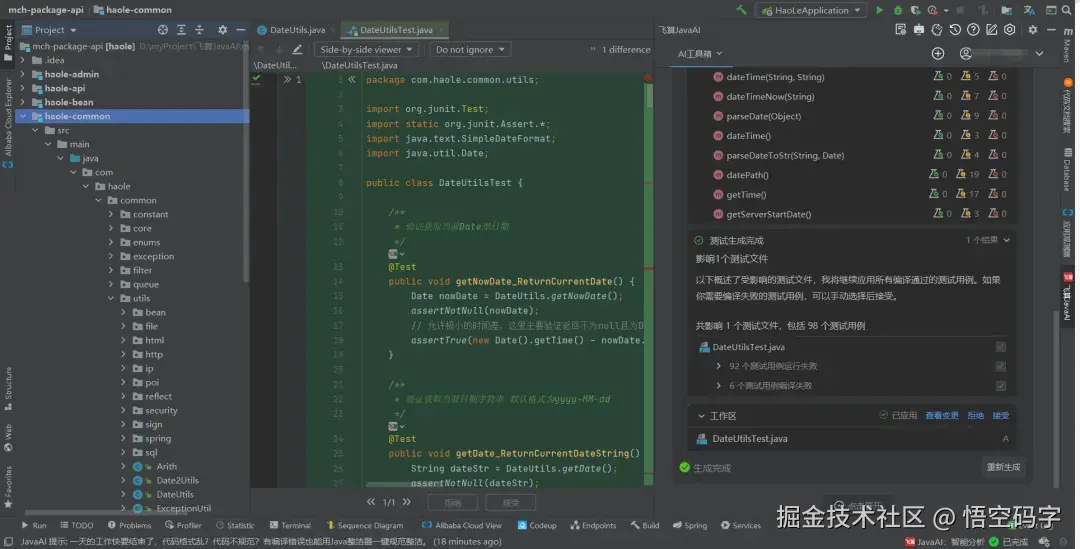This screenshot has width=1080, height=549.
Task: Expand the haole-admin module
Action: click(x=23, y=74)
